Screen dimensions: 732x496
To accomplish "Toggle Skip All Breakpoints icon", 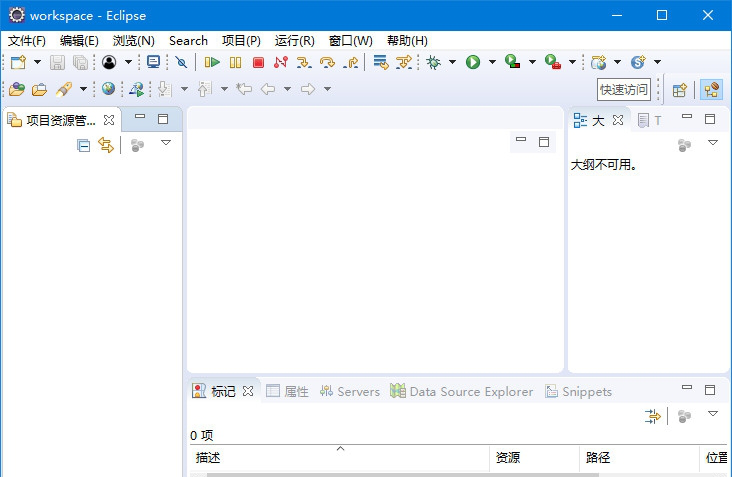I will 181,62.
